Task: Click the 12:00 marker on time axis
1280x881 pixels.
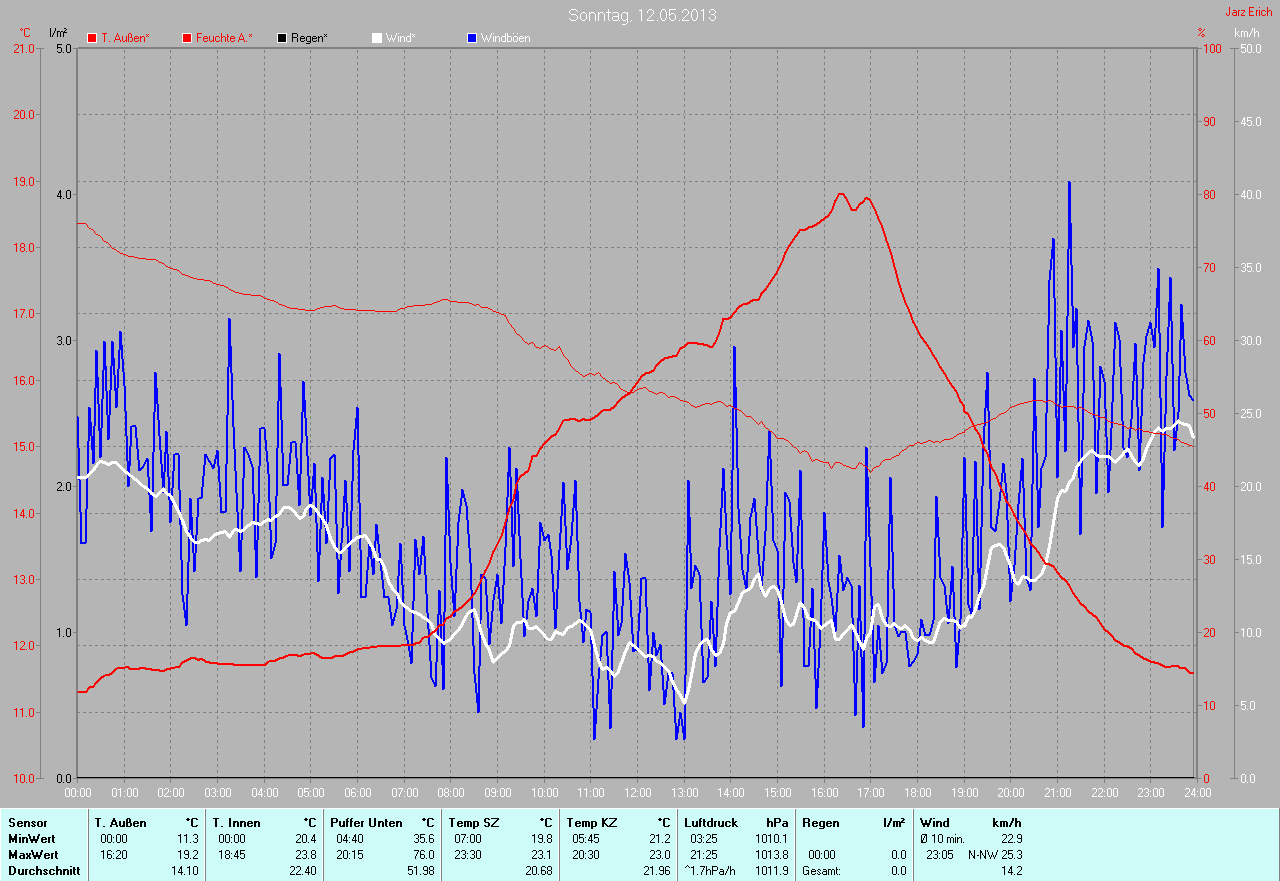Action: coord(637,792)
